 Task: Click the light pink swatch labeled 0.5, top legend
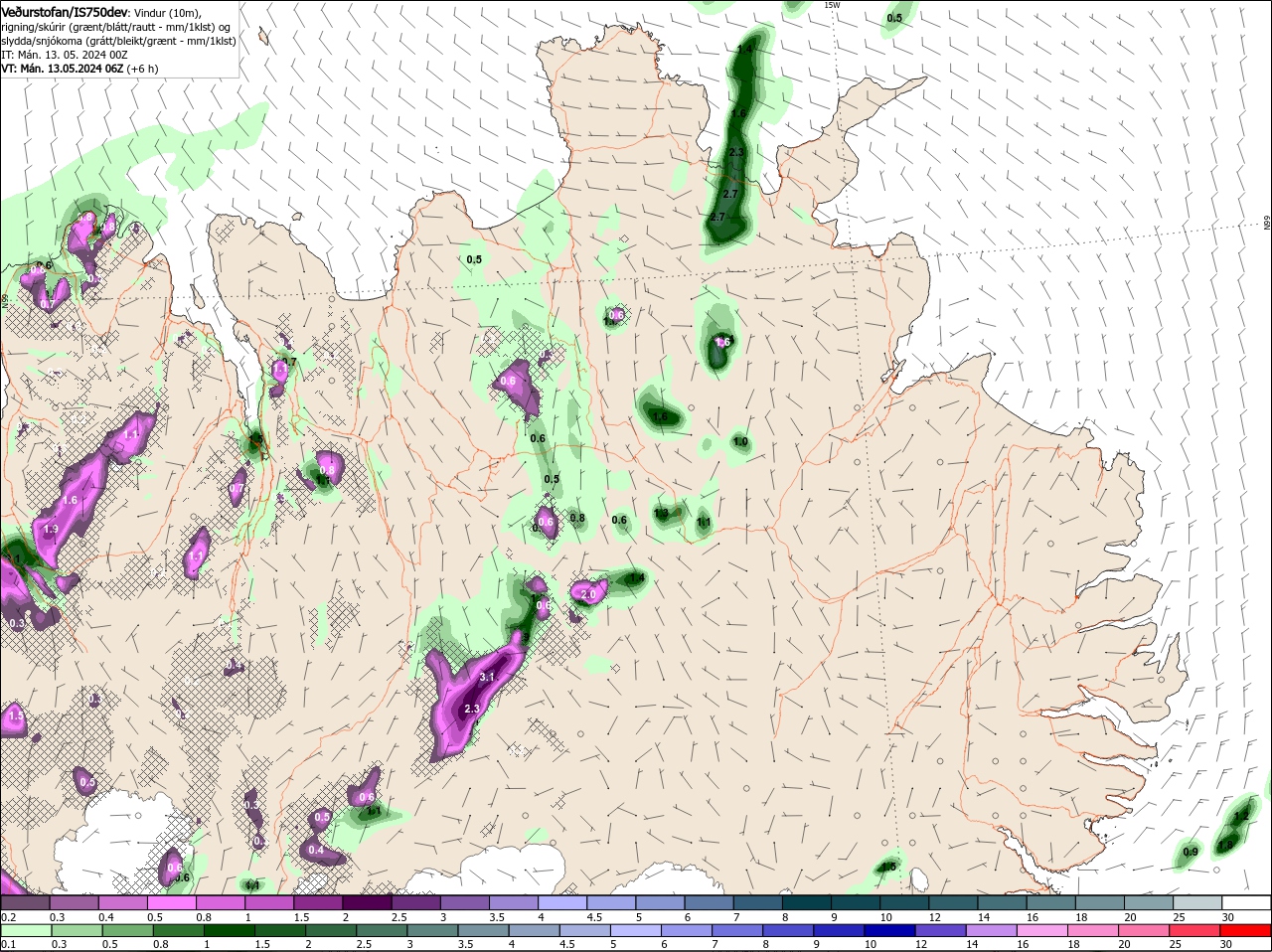172,903
